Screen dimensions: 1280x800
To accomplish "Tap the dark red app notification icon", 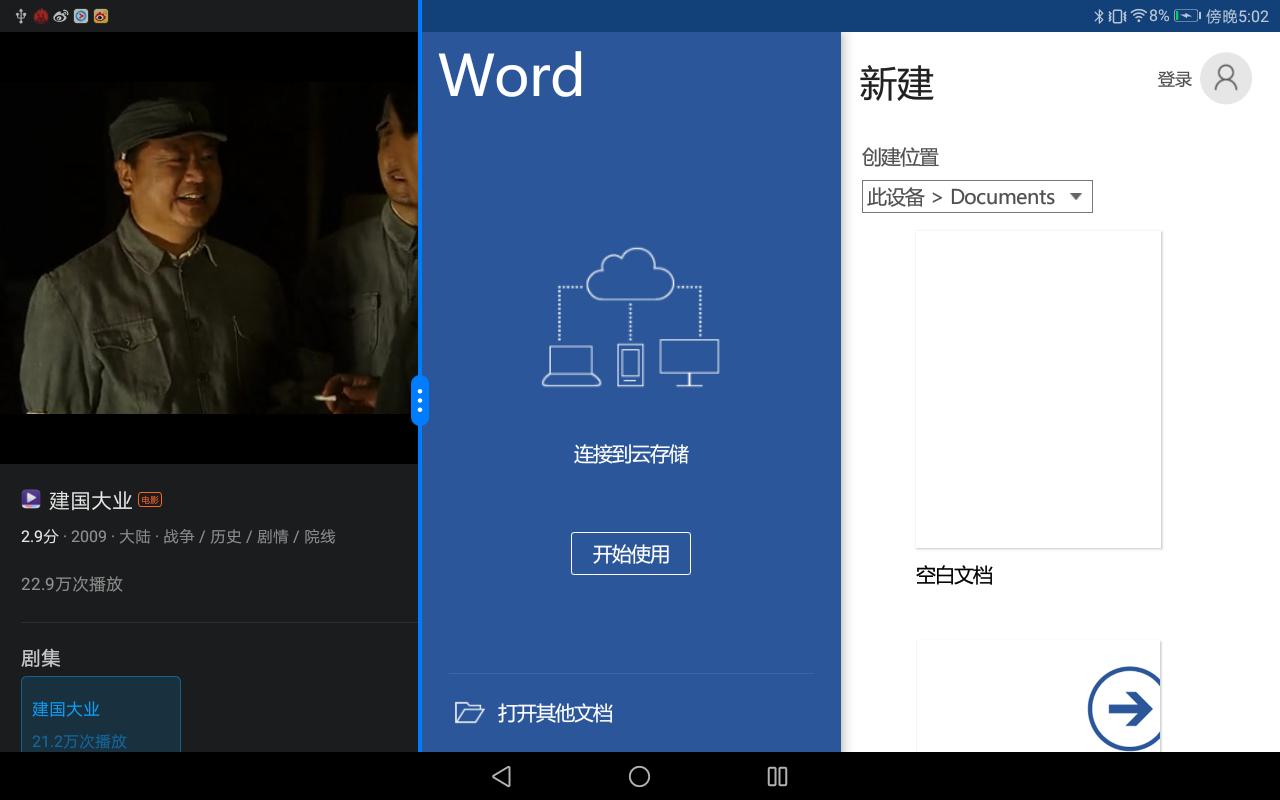I will click(x=41, y=16).
